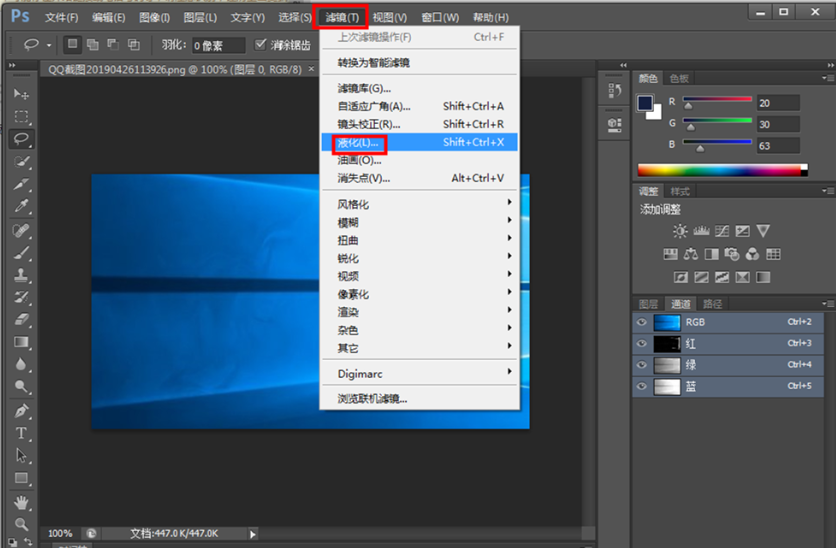Image resolution: width=836 pixels, height=548 pixels.
Task: Toggle visibility of the 红 channel
Action: tap(641, 343)
